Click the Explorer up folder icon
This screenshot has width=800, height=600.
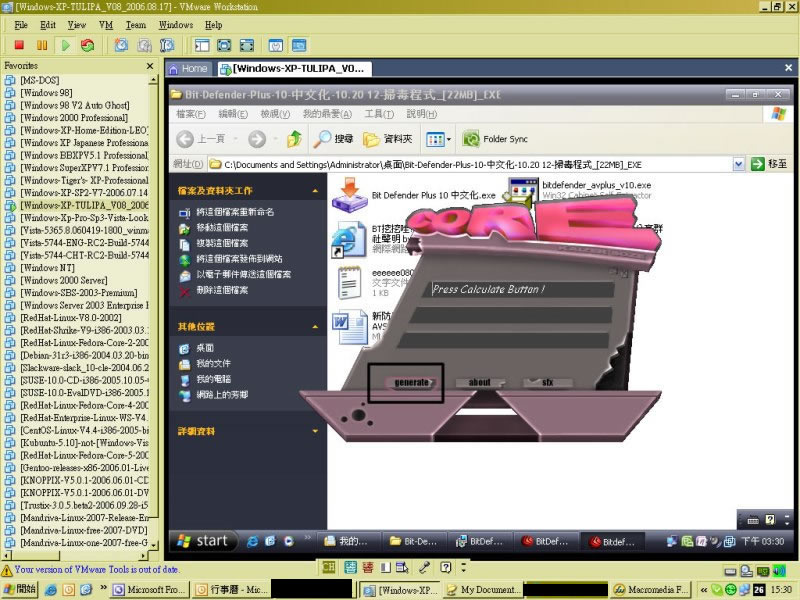coord(294,139)
